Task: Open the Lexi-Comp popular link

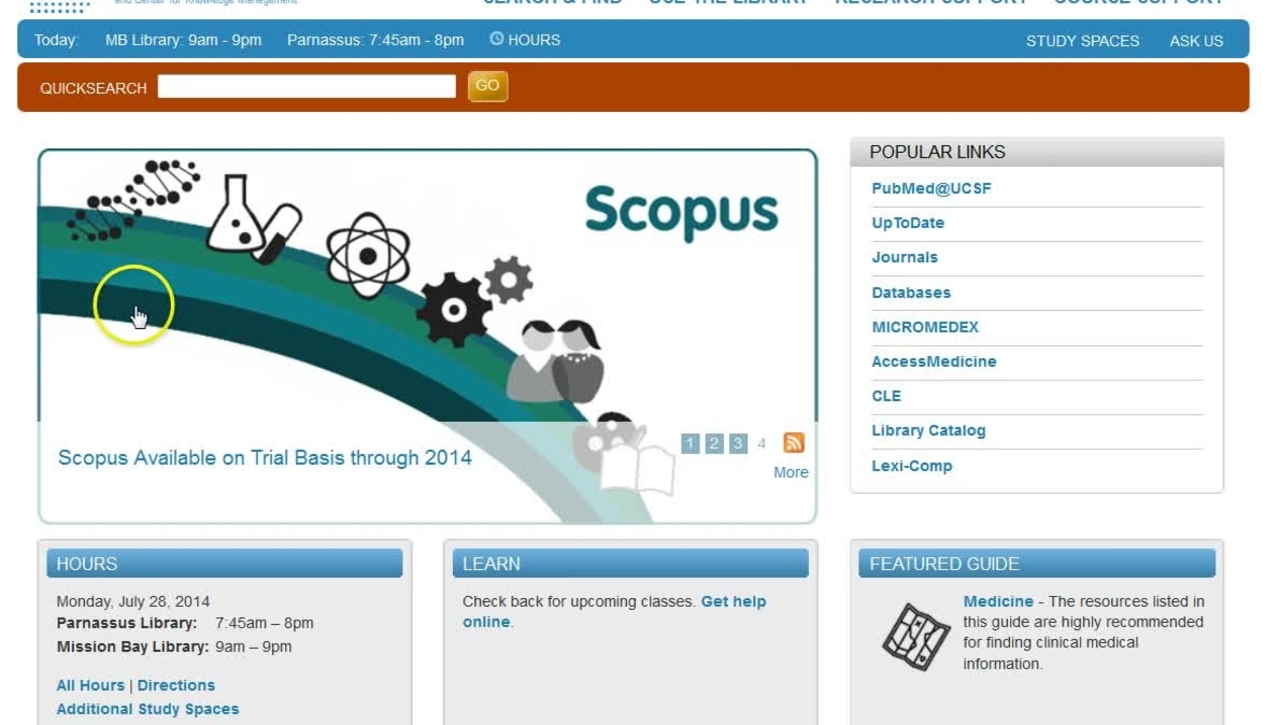Action: pos(912,466)
